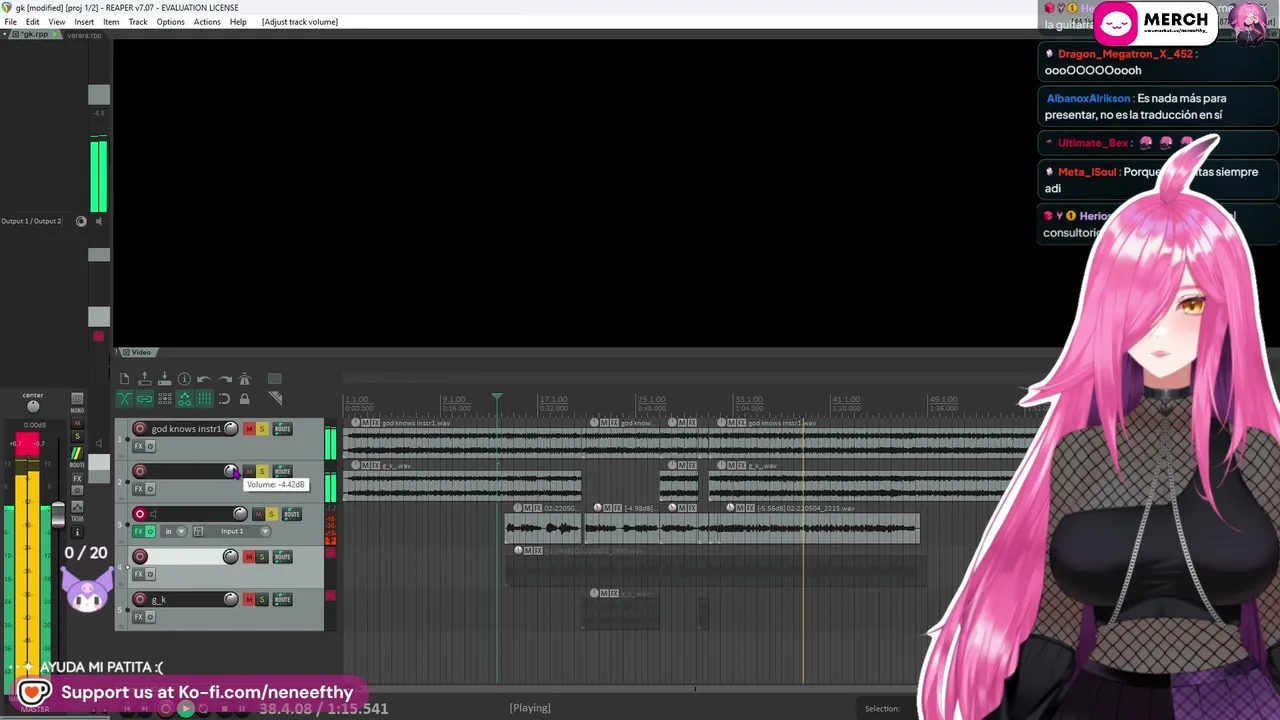Solo the g_k track
This screenshot has height=720, width=1280.
click(x=262, y=599)
